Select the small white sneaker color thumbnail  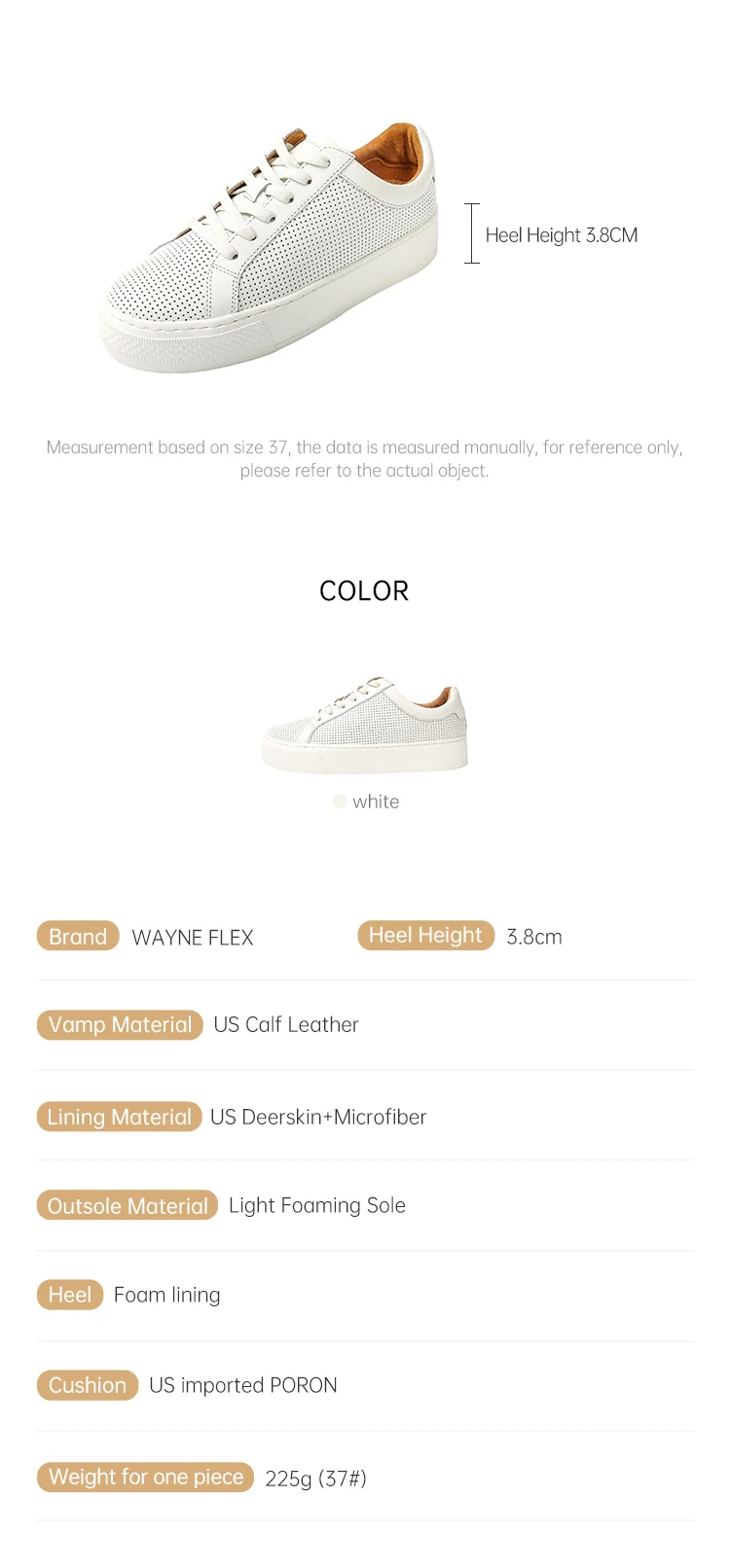coord(365,726)
